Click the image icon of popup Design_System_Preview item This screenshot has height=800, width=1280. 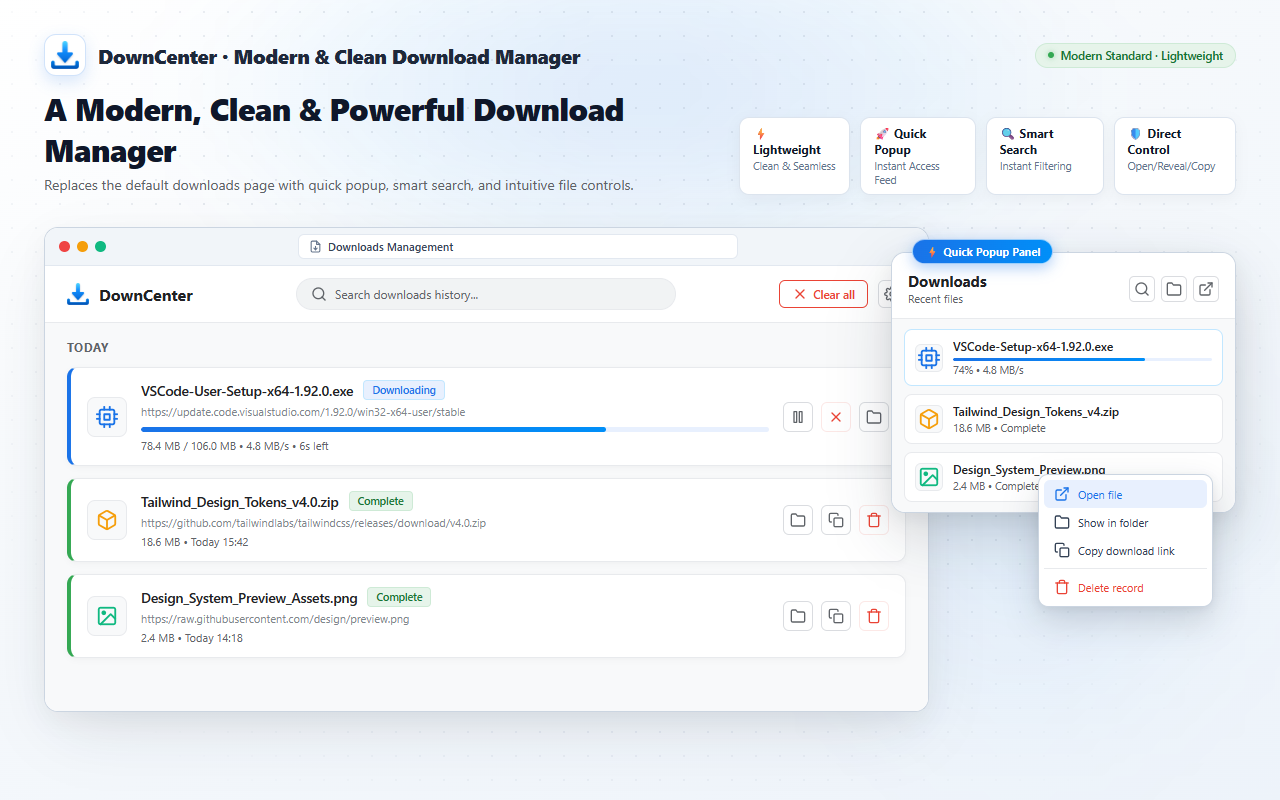[929, 477]
